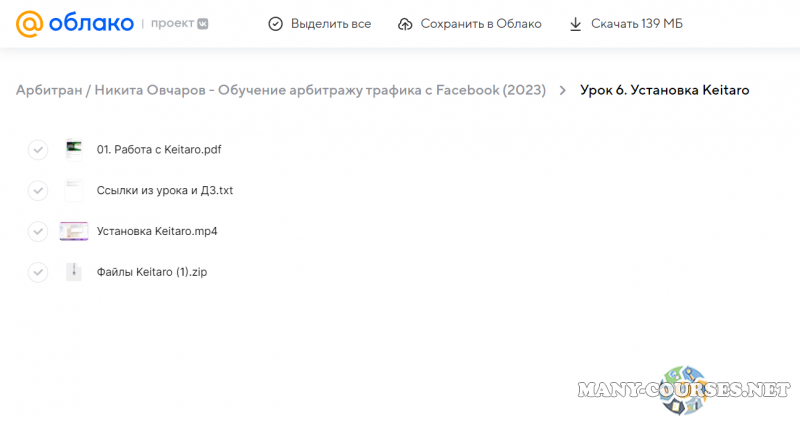Click the video thumbnail of Установка Keitaro.mp4
The width and height of the screenshot is (800, 423).
(x=74, y=231)
